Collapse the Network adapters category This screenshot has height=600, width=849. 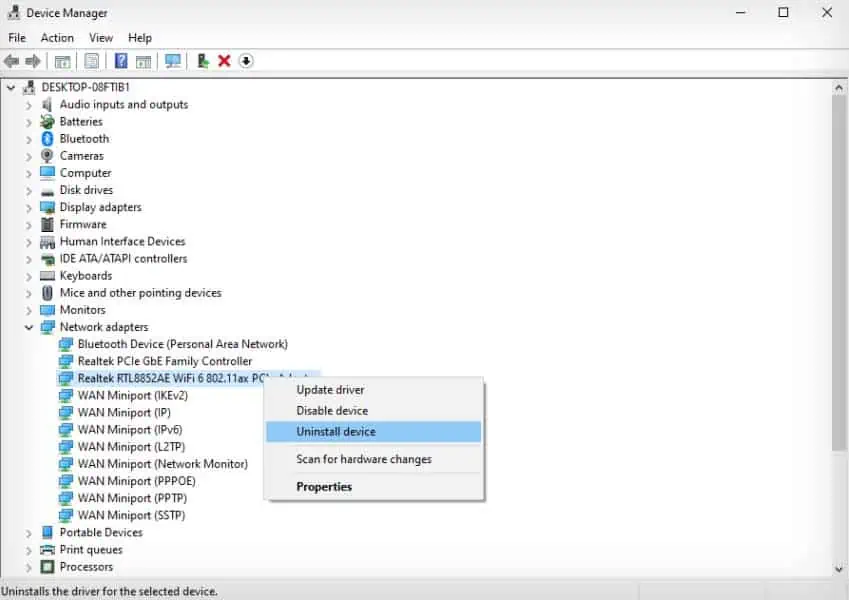[29, 327]
